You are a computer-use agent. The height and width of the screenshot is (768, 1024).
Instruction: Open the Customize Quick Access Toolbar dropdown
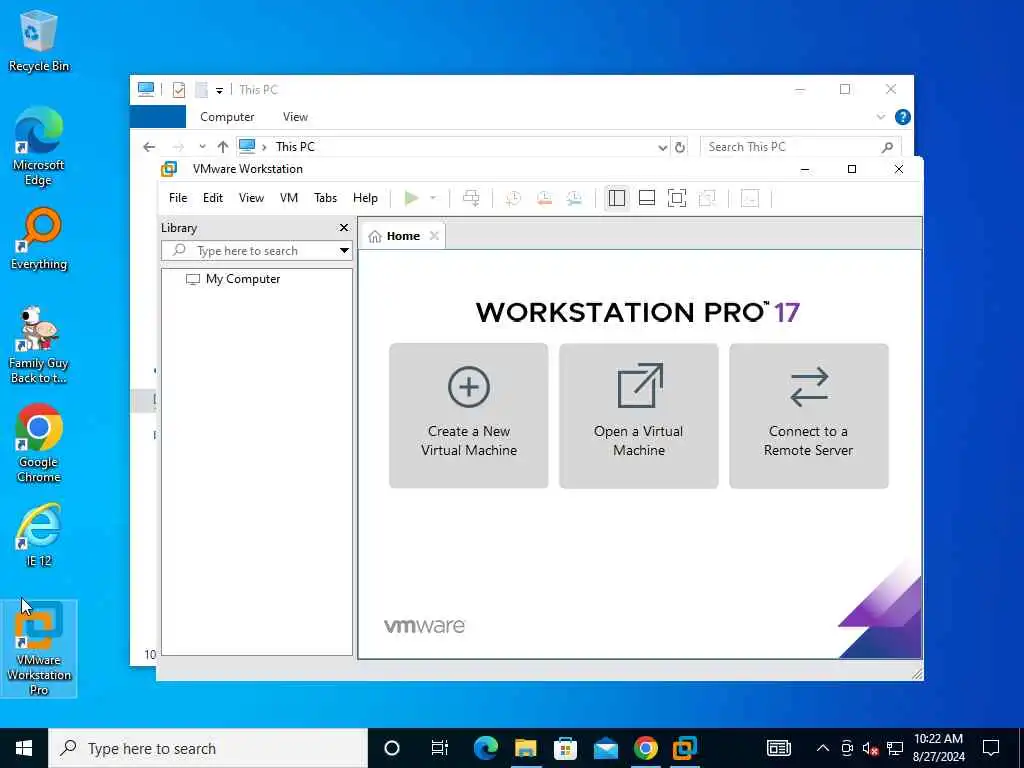pyautogui.click(x=219, y=90)
